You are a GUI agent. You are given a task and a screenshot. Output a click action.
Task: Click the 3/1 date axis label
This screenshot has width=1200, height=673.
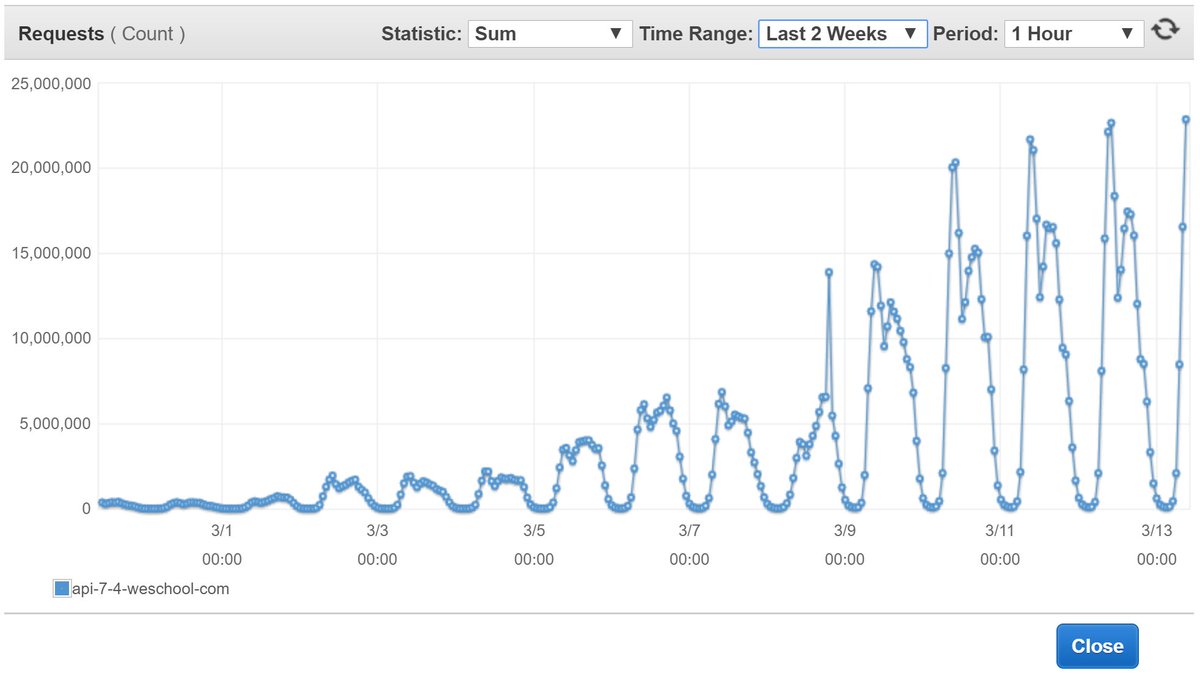pyautogui.click(x=221, y=529)
